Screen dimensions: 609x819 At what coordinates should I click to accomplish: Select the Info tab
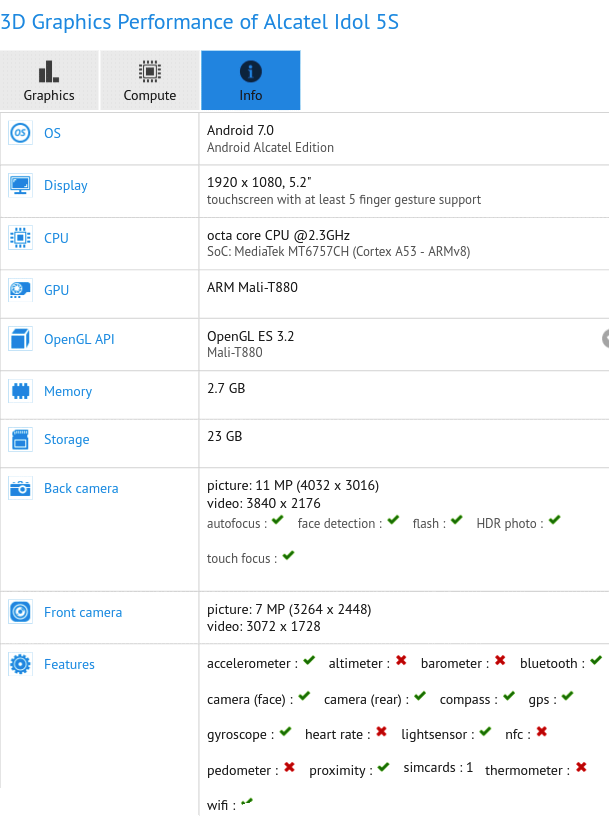251,80
